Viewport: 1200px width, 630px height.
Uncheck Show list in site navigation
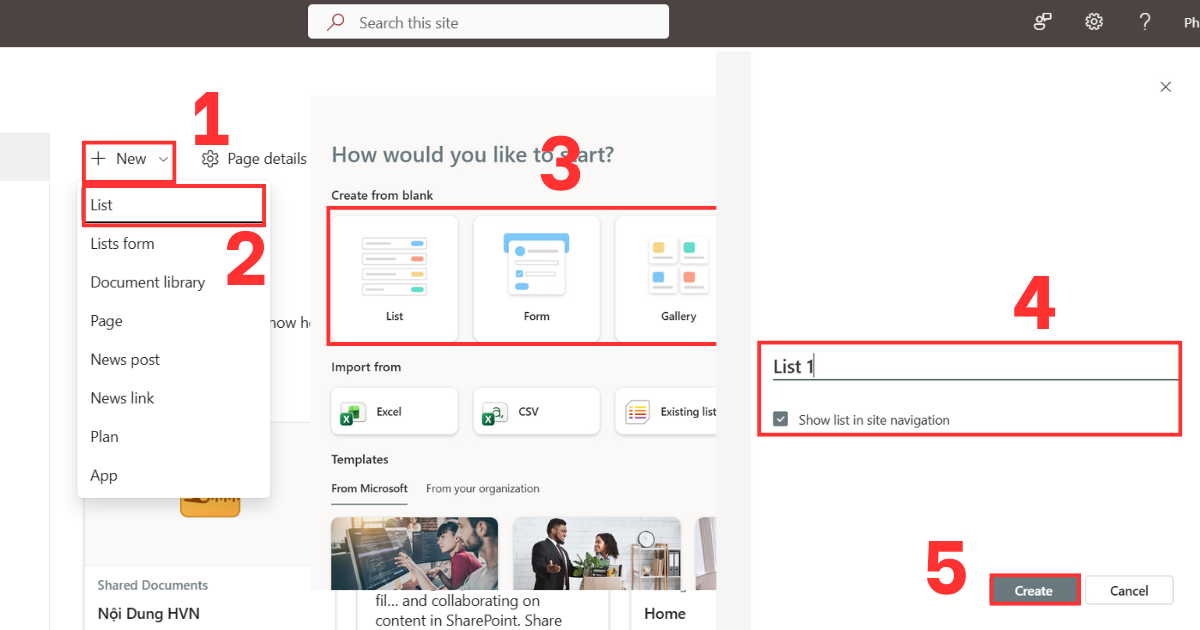[x=781, y=419]
